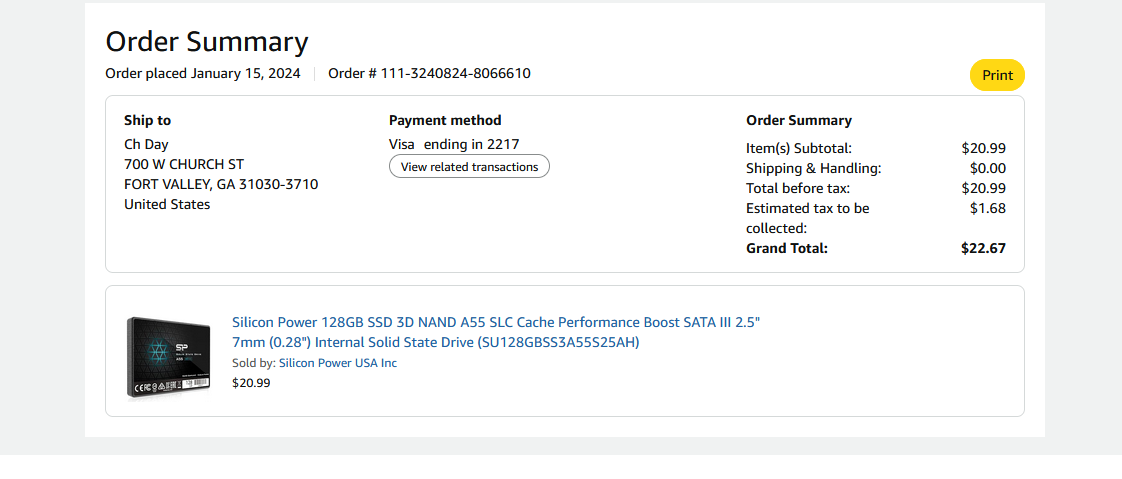Image resolution: width=1122 pixels, height=479 pixels.
Task: Visit seller Silicon Power USA Inc
Action: (337, 363)
